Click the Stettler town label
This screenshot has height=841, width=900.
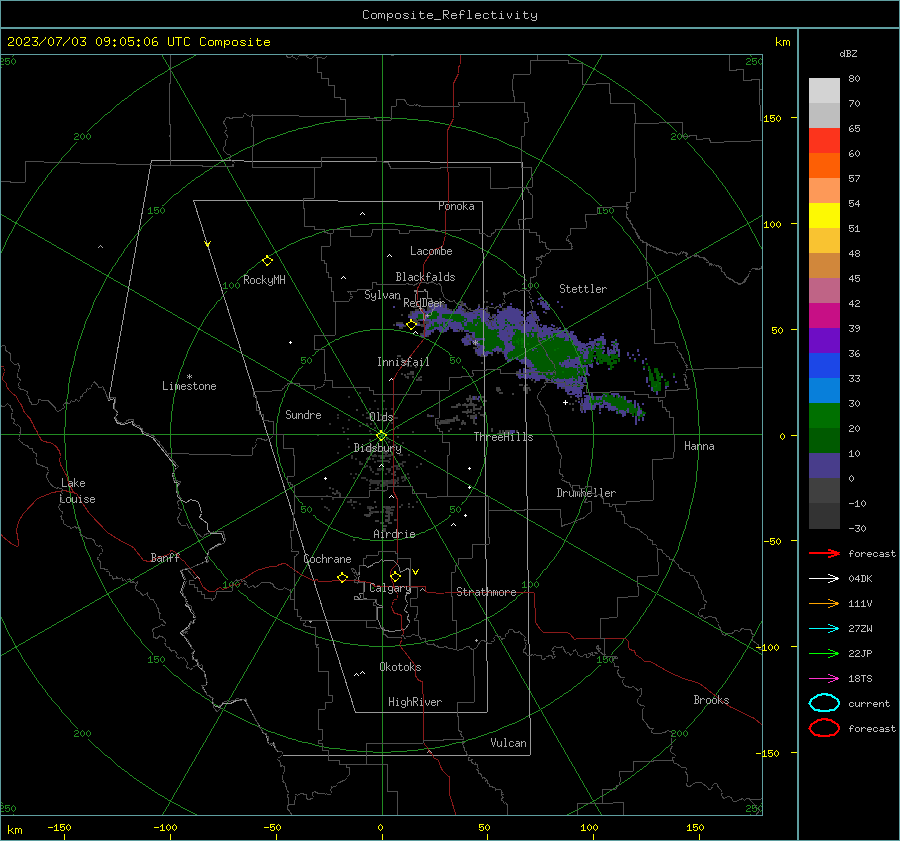[x=583, y=289]
